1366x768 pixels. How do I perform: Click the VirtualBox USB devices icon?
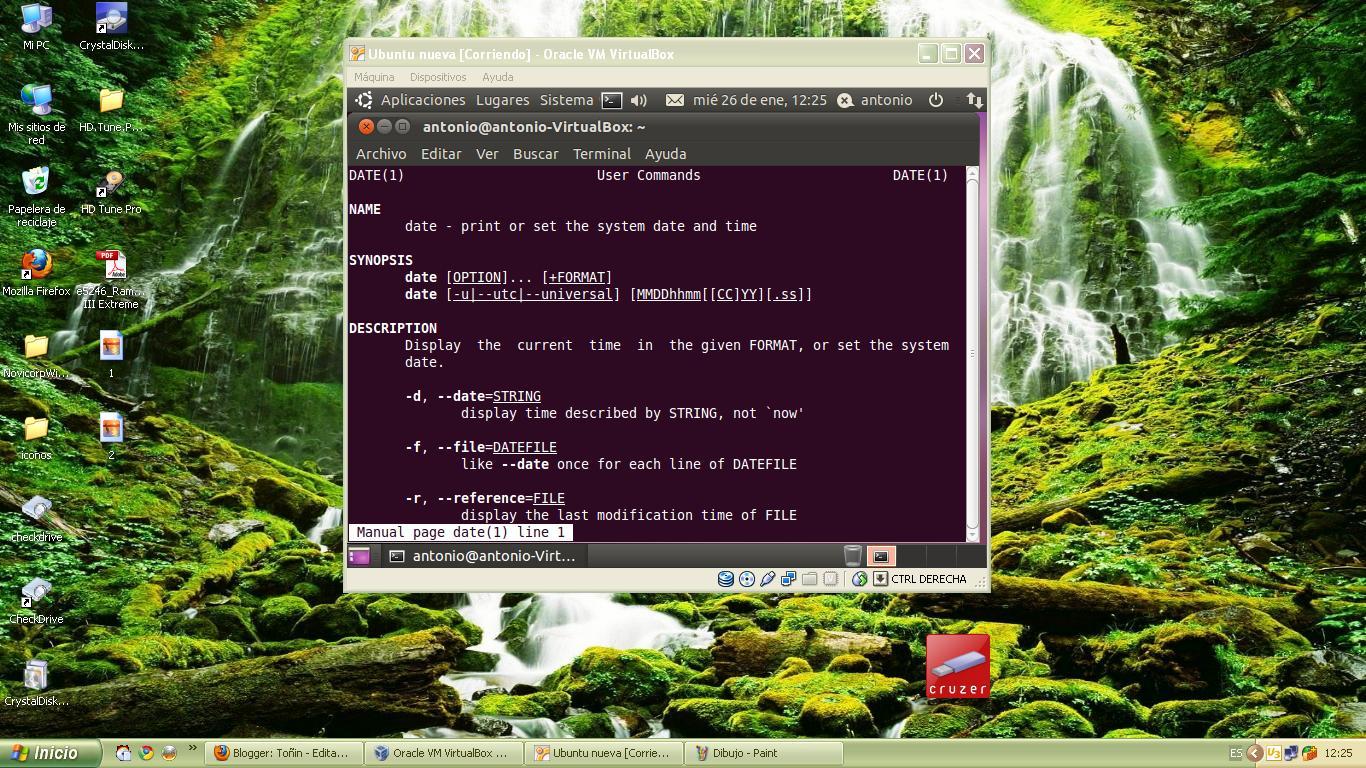pos(768,579)
